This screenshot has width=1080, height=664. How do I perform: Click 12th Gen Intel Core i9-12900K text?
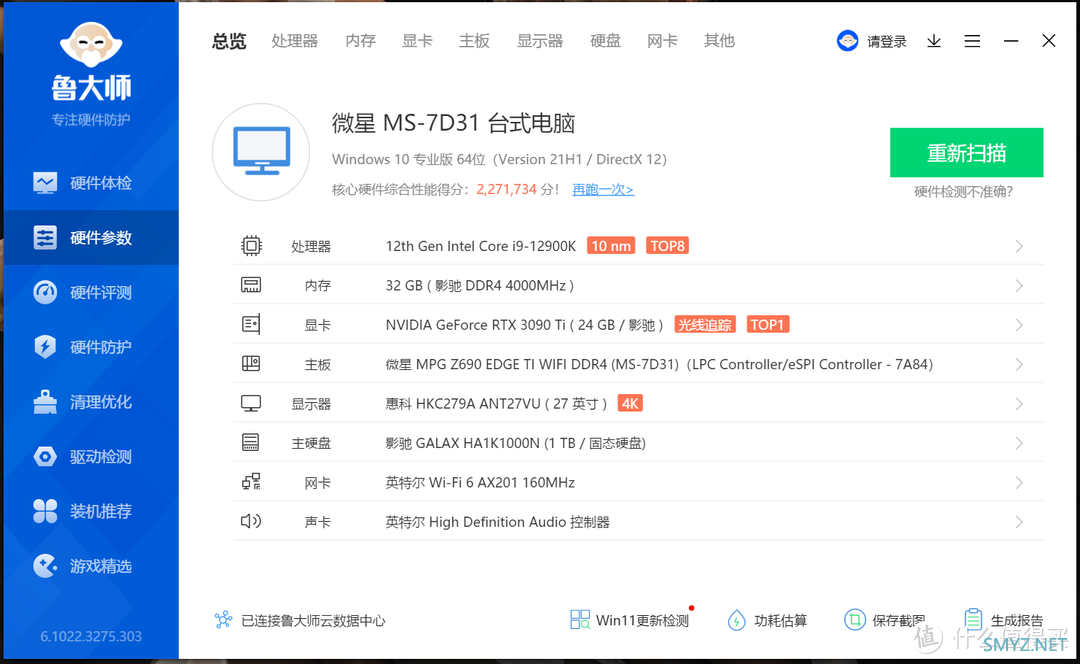(481, 246)
